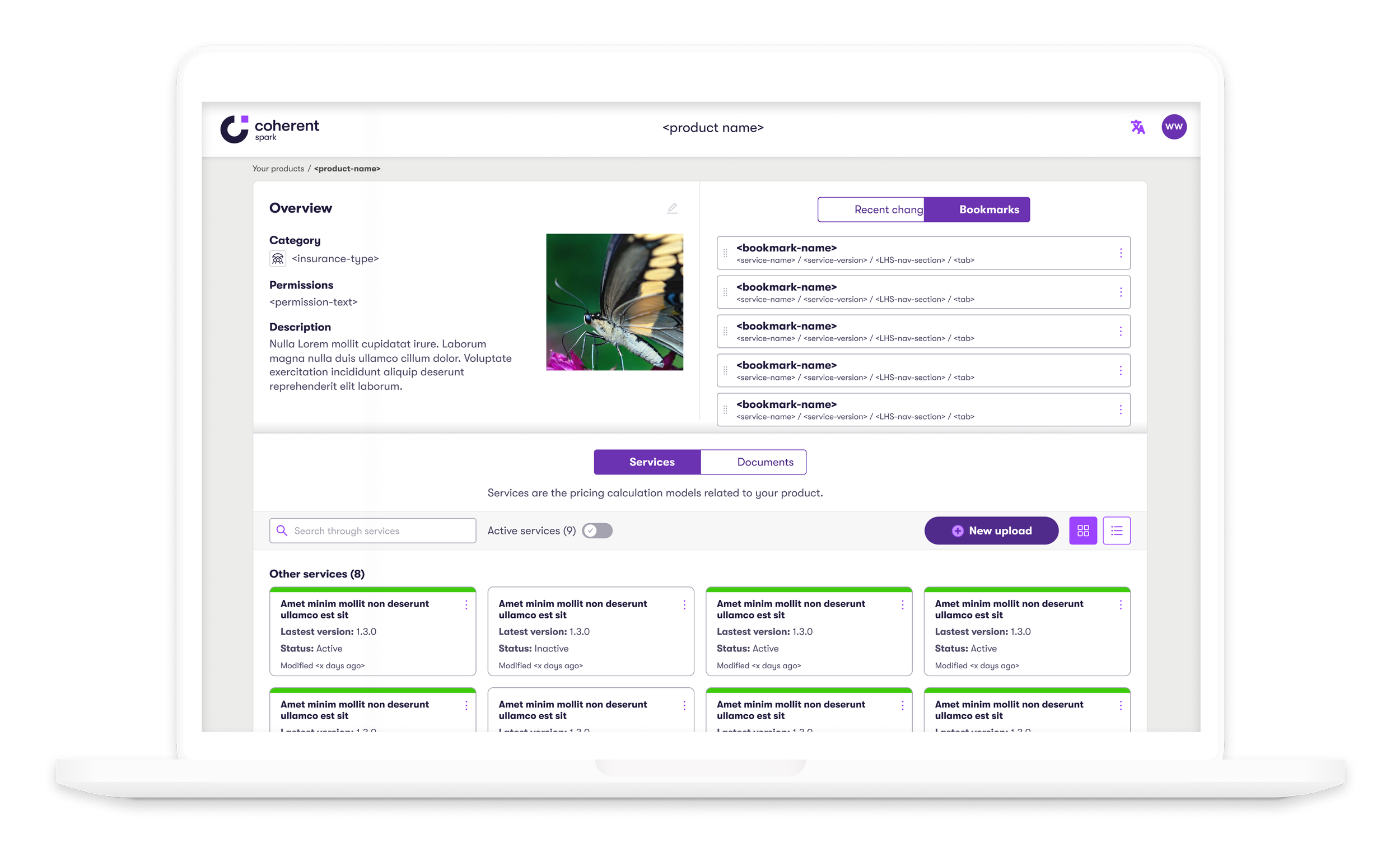Click the services pricing calculation description text
Viewport: 1400px width, 866px height.
tap(655, 492)
